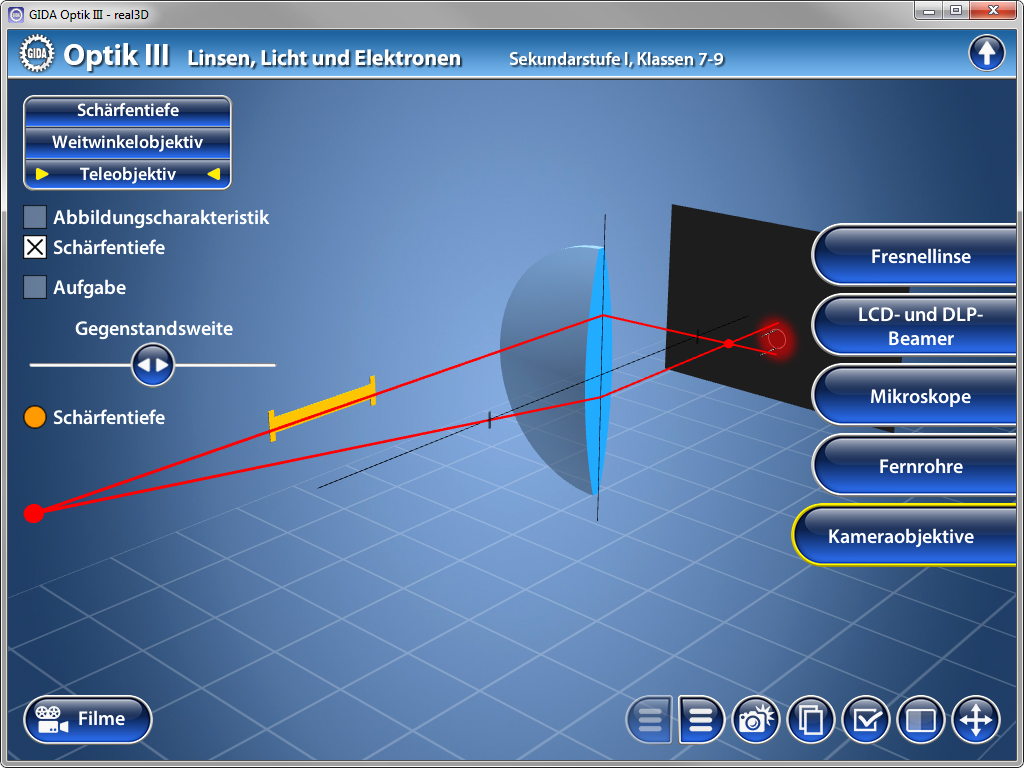The width and height of the screenshot is (1024, 768).
Task: Open the checkmark task icon
Action: pyautogui.click(x=866, y=719)
